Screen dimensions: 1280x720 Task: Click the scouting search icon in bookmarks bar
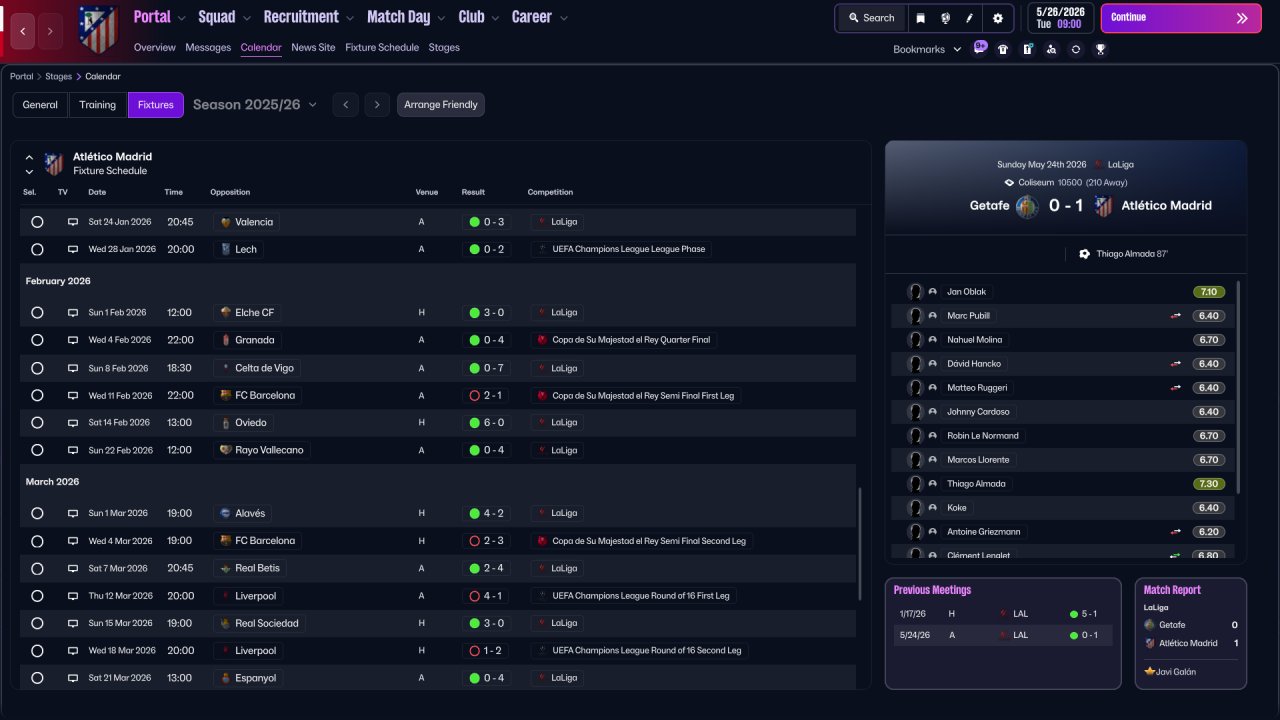pyautogui.click(x=1051, y=49)
